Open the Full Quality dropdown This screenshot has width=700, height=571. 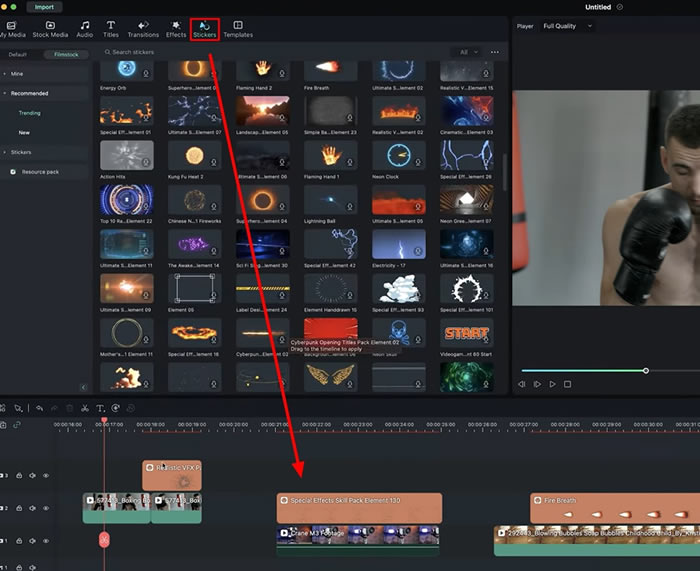click(567, 26)
